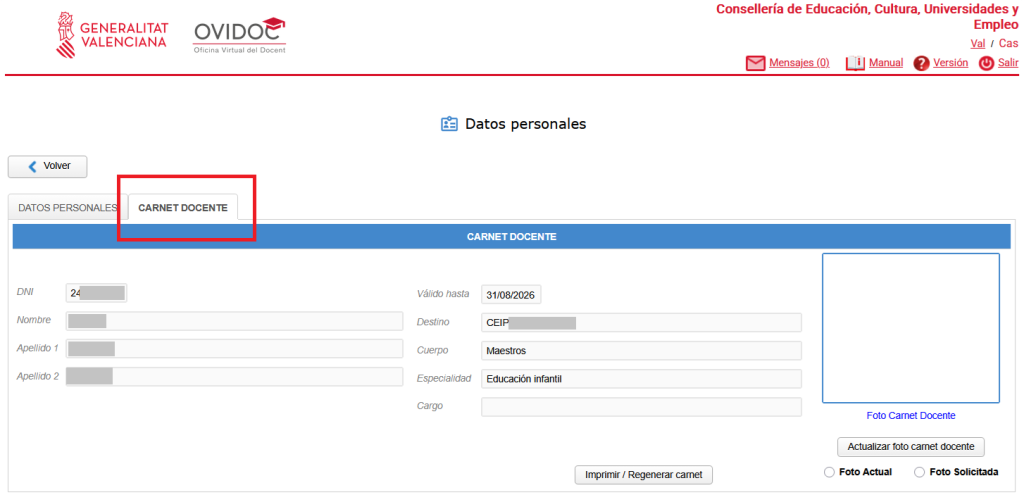Image resolution: width=1024 pixels, height=495 pixels.
Task: Select the Foto Solicitada radio button
Action: coord(919,472)
